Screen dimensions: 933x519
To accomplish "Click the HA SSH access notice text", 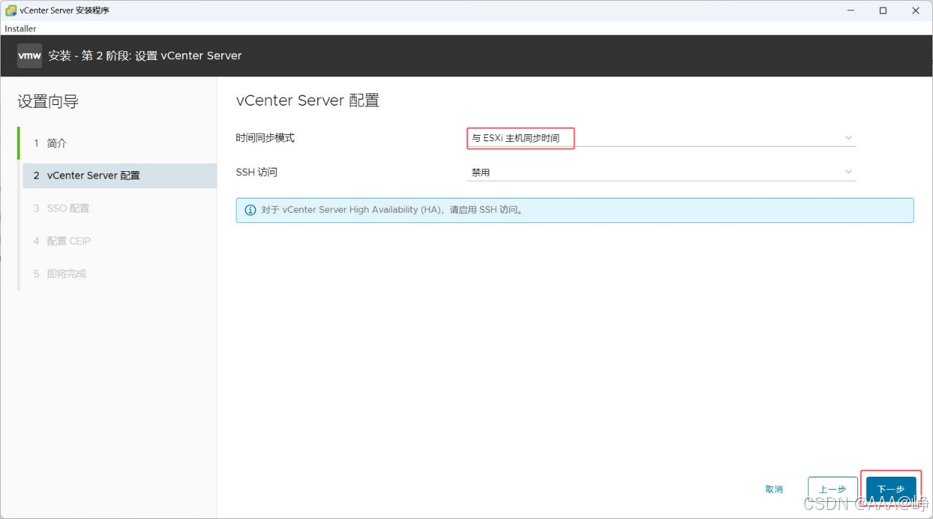I will click(392, 210).
